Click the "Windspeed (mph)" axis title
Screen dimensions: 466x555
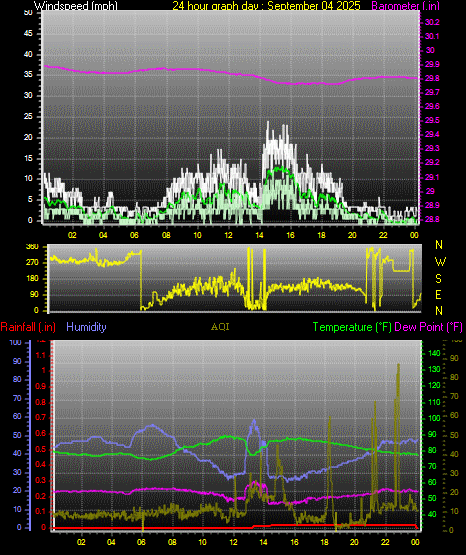point(76,6)
